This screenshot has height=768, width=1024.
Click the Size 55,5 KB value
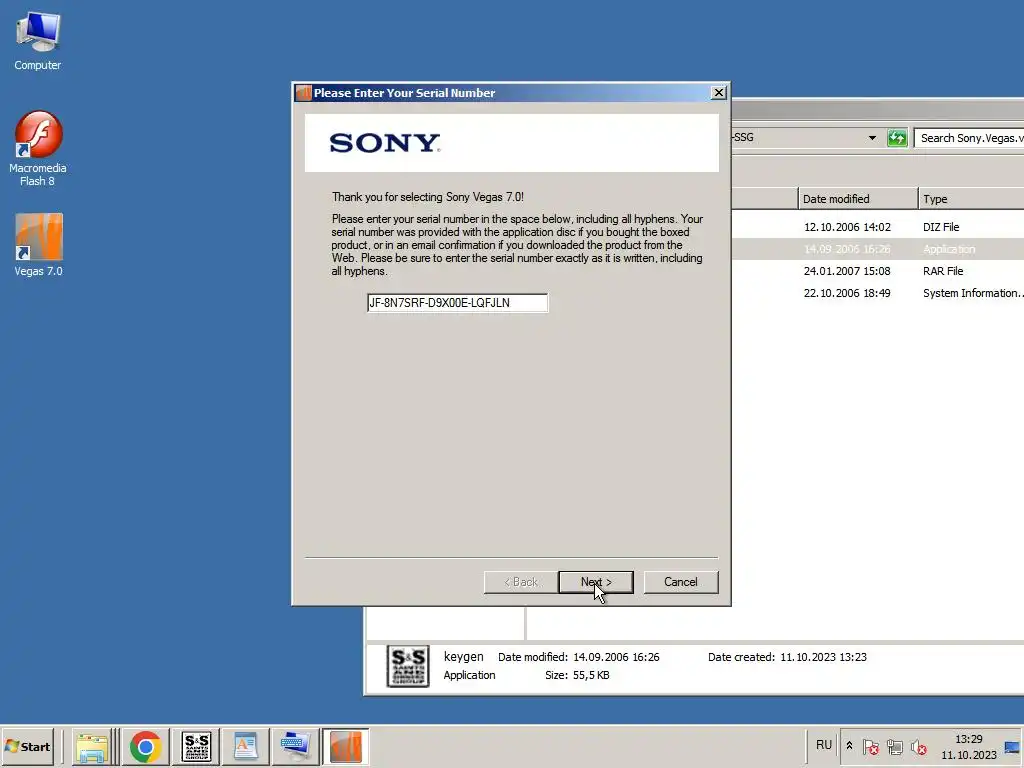[x=591, y=675]
